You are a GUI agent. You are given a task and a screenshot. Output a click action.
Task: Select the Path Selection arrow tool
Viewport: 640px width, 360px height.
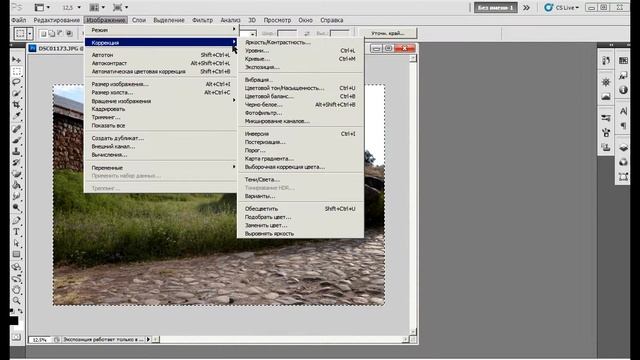pyautogui.click(x=16, y=243)
